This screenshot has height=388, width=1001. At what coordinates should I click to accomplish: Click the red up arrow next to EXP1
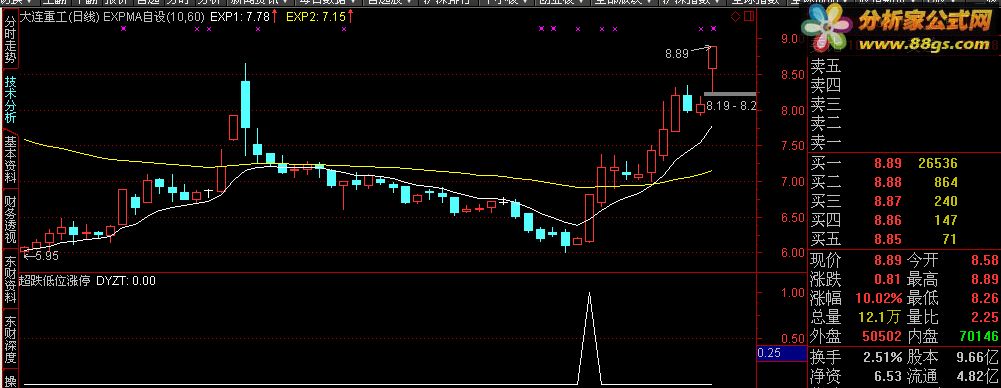point(275,16)
